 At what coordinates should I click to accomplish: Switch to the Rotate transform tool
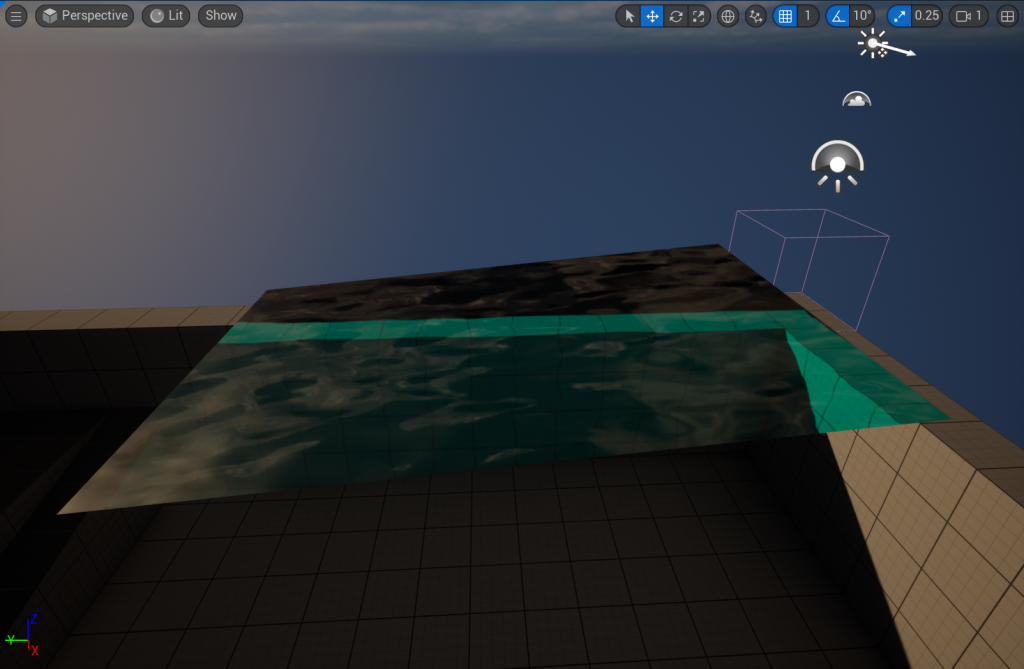coord(676,16)
